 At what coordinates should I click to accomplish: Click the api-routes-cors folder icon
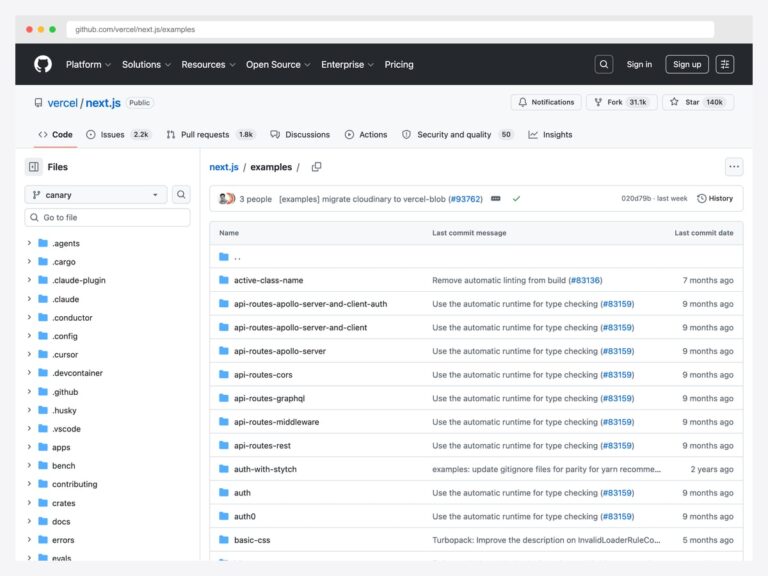click(x=224, y=375)
